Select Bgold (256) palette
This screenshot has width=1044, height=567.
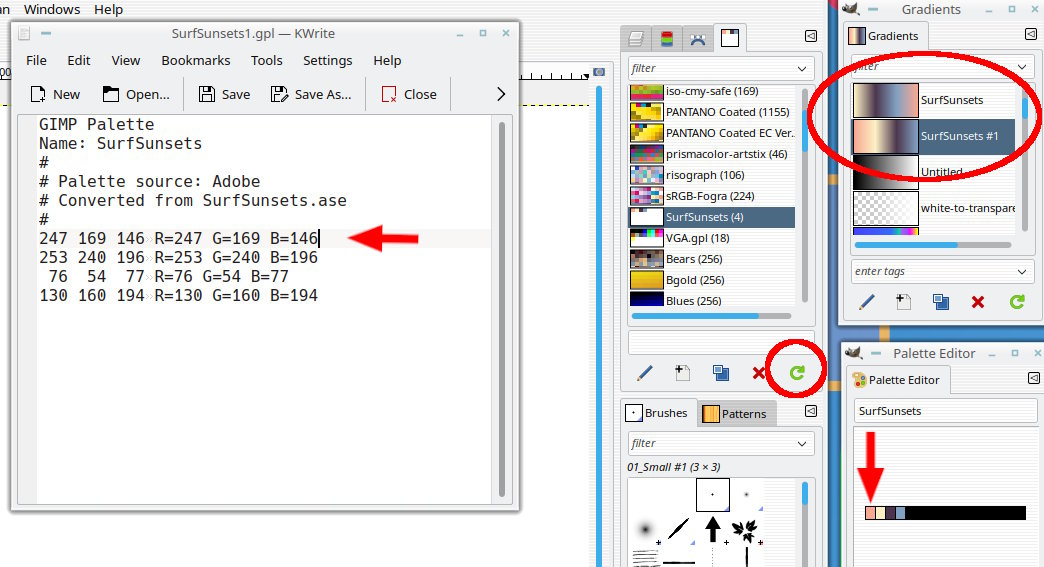712,280
